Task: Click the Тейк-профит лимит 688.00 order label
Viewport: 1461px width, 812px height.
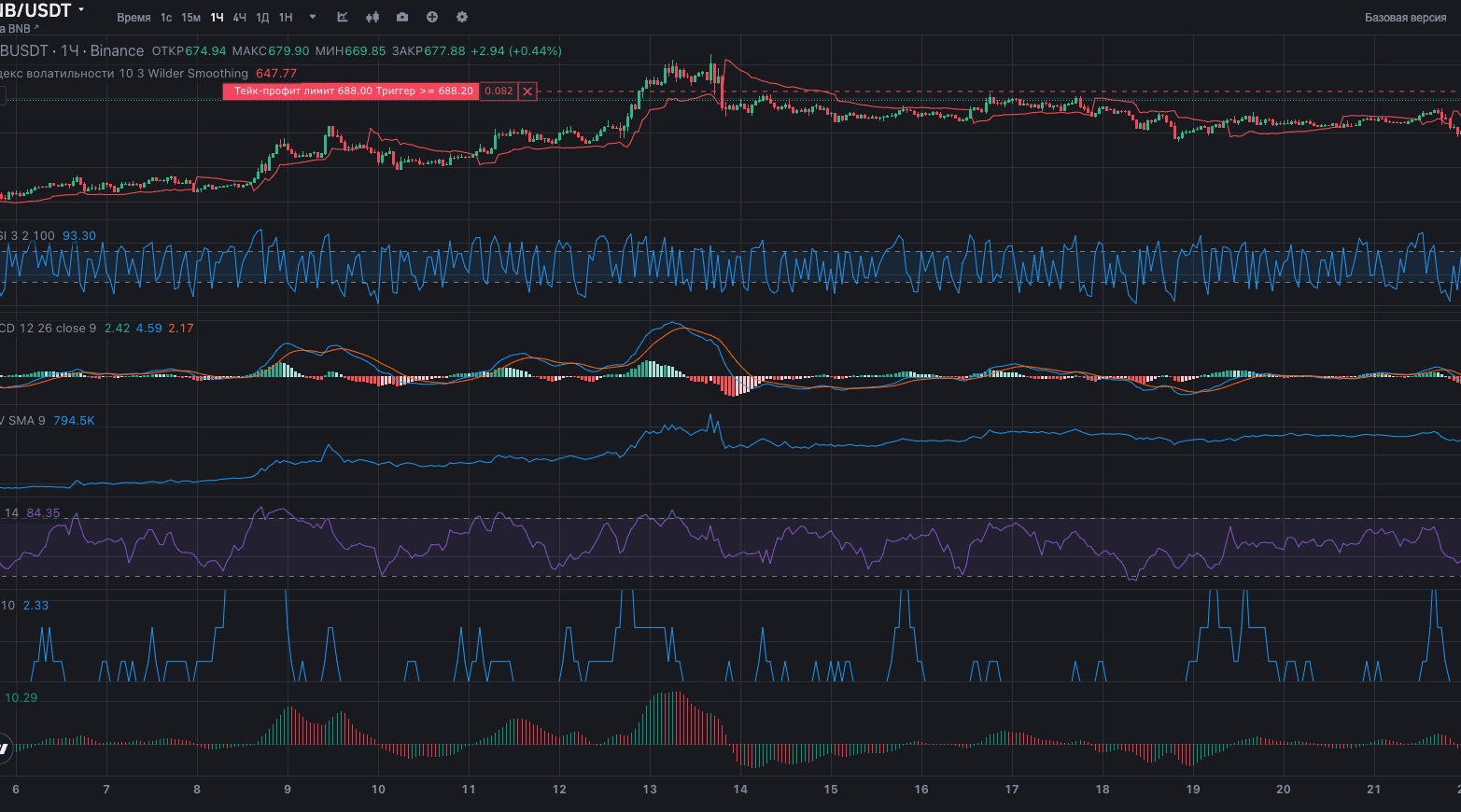Action: pos(350,91)
